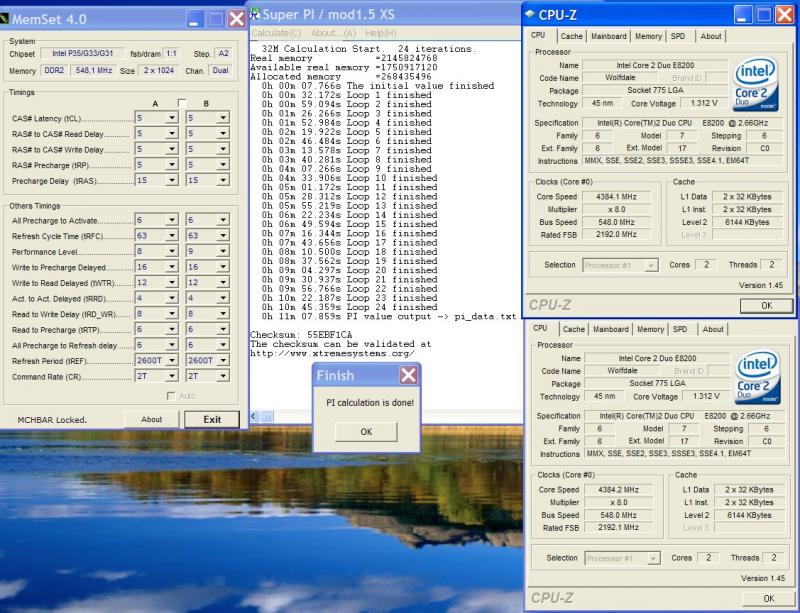Expand RAS# to CAS# Read Delay column A dropdown
The width and height of the screenshot is (800, 613).
pyautogui.click(x=172, y=134)
